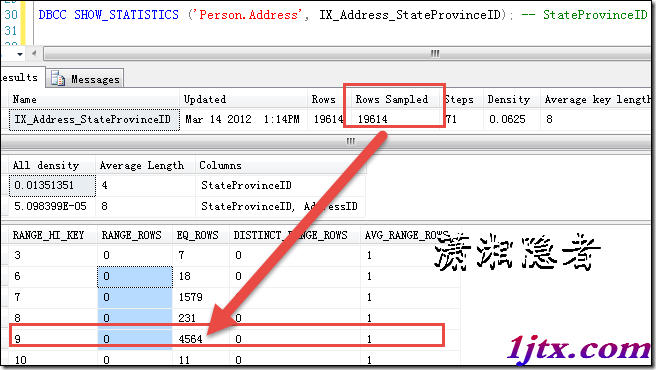Select the Updated column header
656x370 pixels.
pos(243,99)
